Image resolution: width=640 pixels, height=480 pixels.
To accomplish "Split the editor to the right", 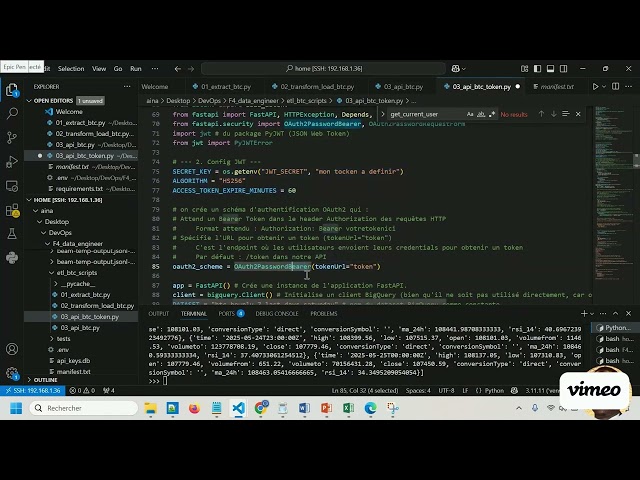I will (x=616, y=87).
